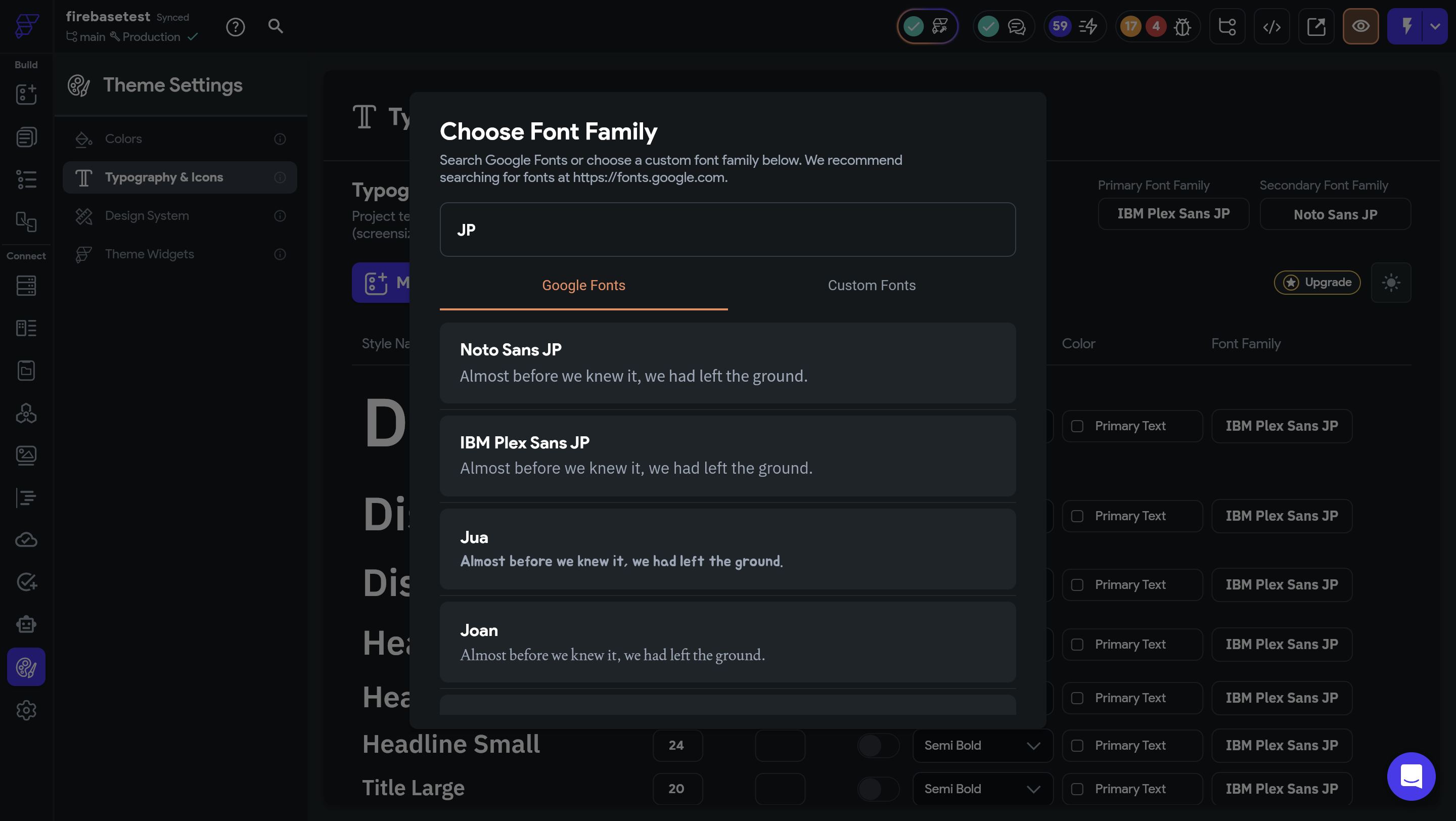Screen dimensions: 1456x821
Task: Open the debug bug icon panel
Action: click(1182, 27)
